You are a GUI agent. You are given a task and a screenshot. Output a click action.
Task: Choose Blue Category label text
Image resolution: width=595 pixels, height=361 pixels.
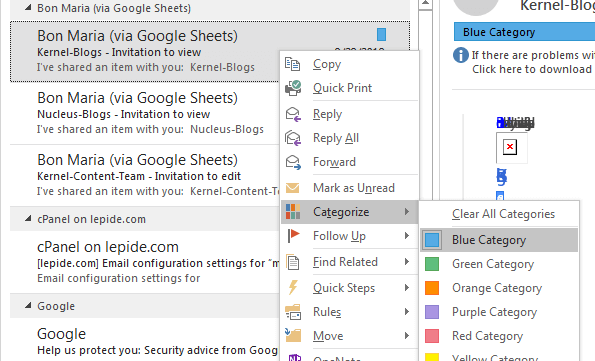coord(489,240)
